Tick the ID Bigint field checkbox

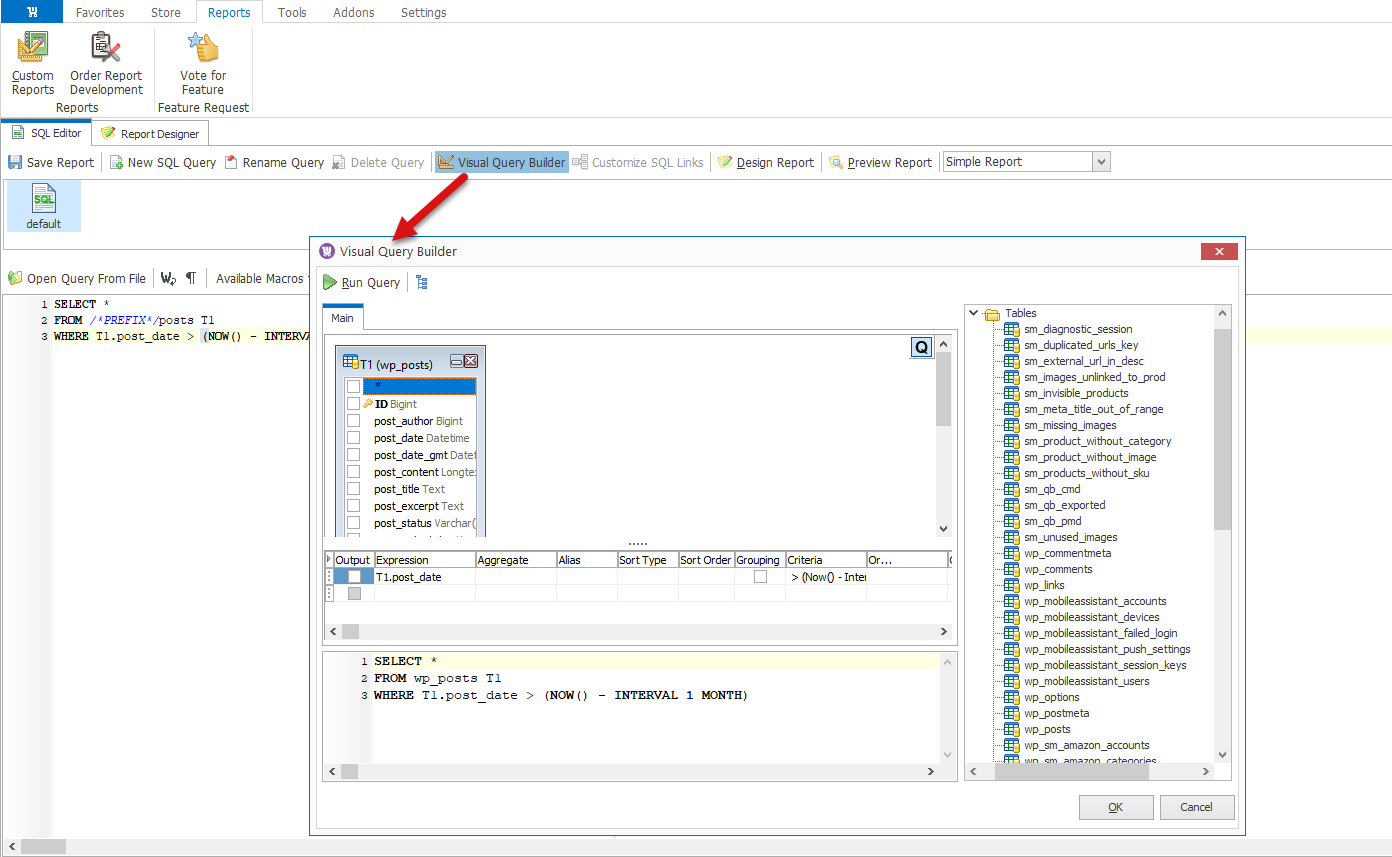(353, 404)
